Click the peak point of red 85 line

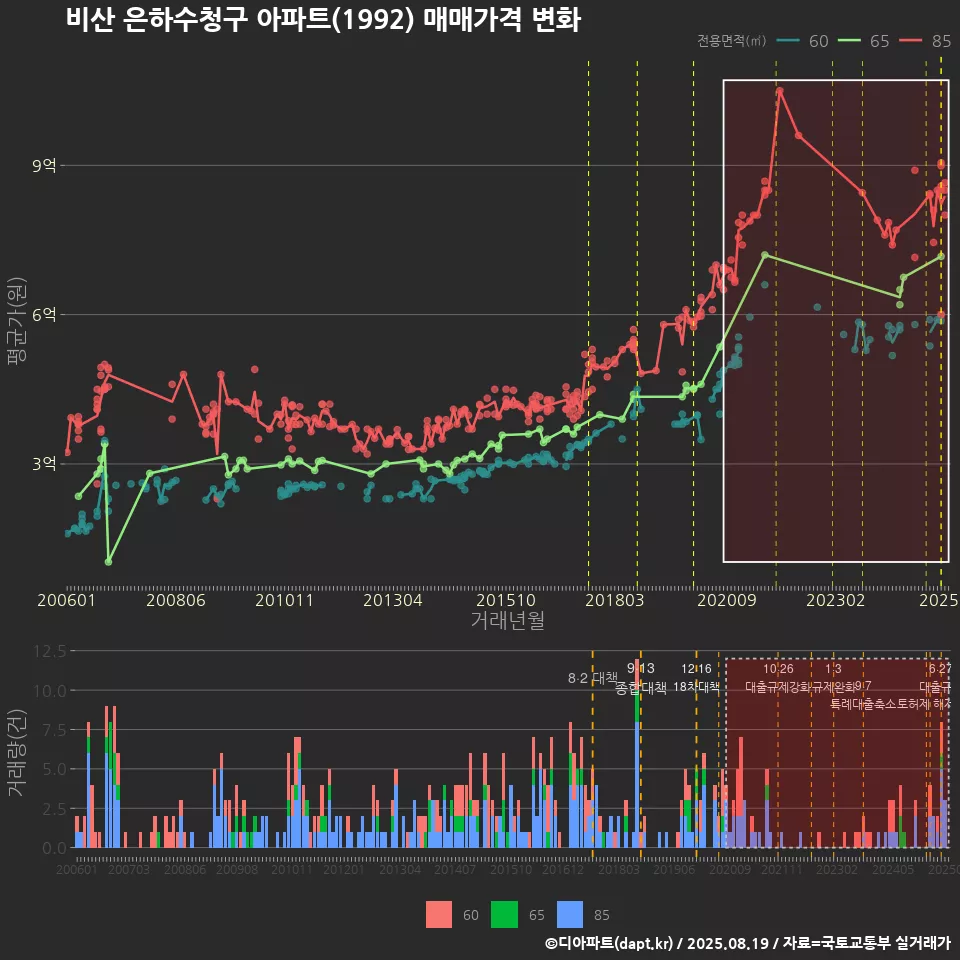pyautogui.click(x=779, y=91)
